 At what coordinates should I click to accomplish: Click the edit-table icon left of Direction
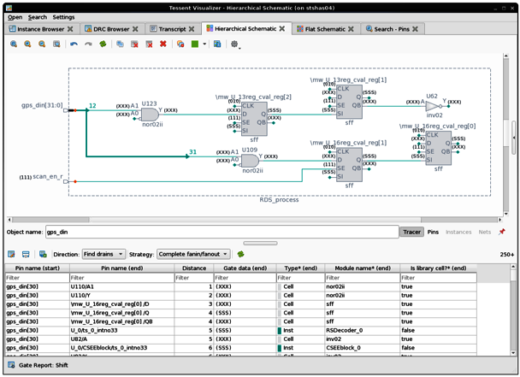tap(11, 254)
